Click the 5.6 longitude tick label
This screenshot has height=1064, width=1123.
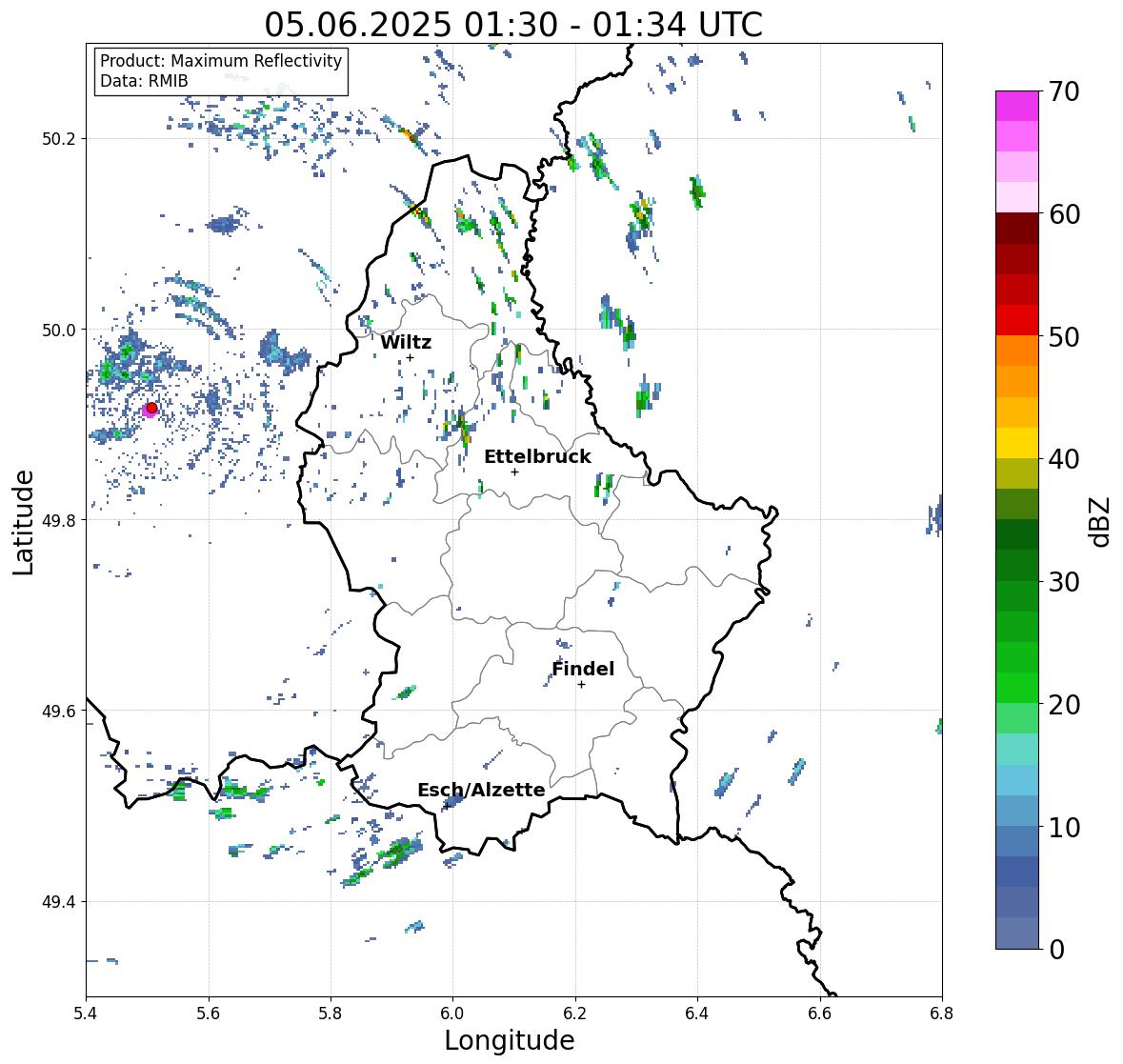(x=209, y=1014)
